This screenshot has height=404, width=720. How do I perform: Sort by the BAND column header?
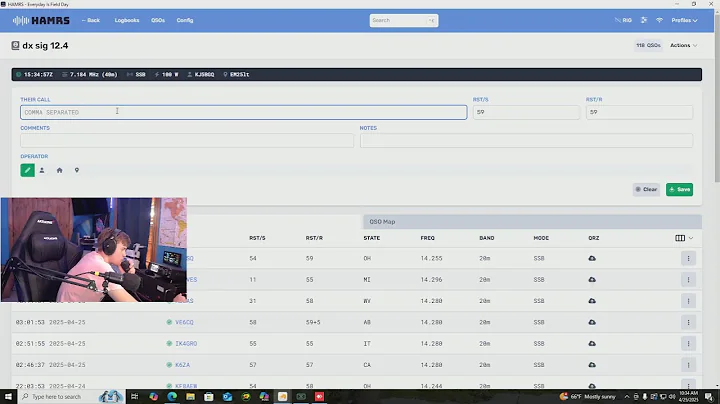(487, 238)
